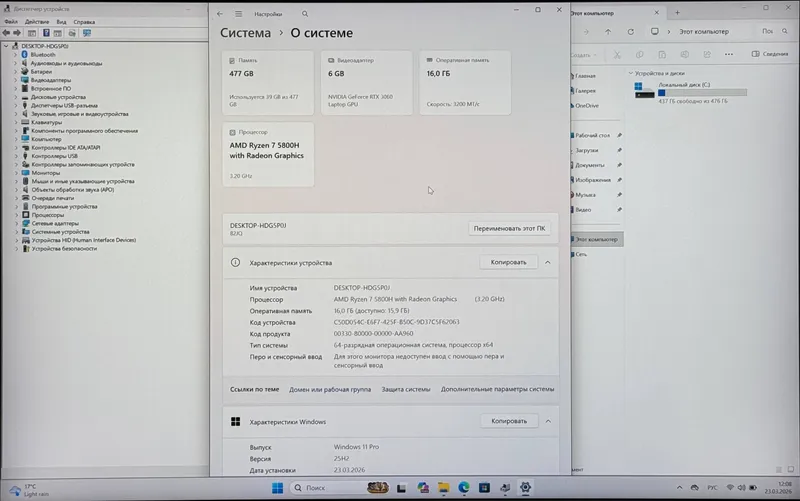The image size is (800, 501).
Task: Click Forward arrow in Device Manager toolbar
Action: 17,33
